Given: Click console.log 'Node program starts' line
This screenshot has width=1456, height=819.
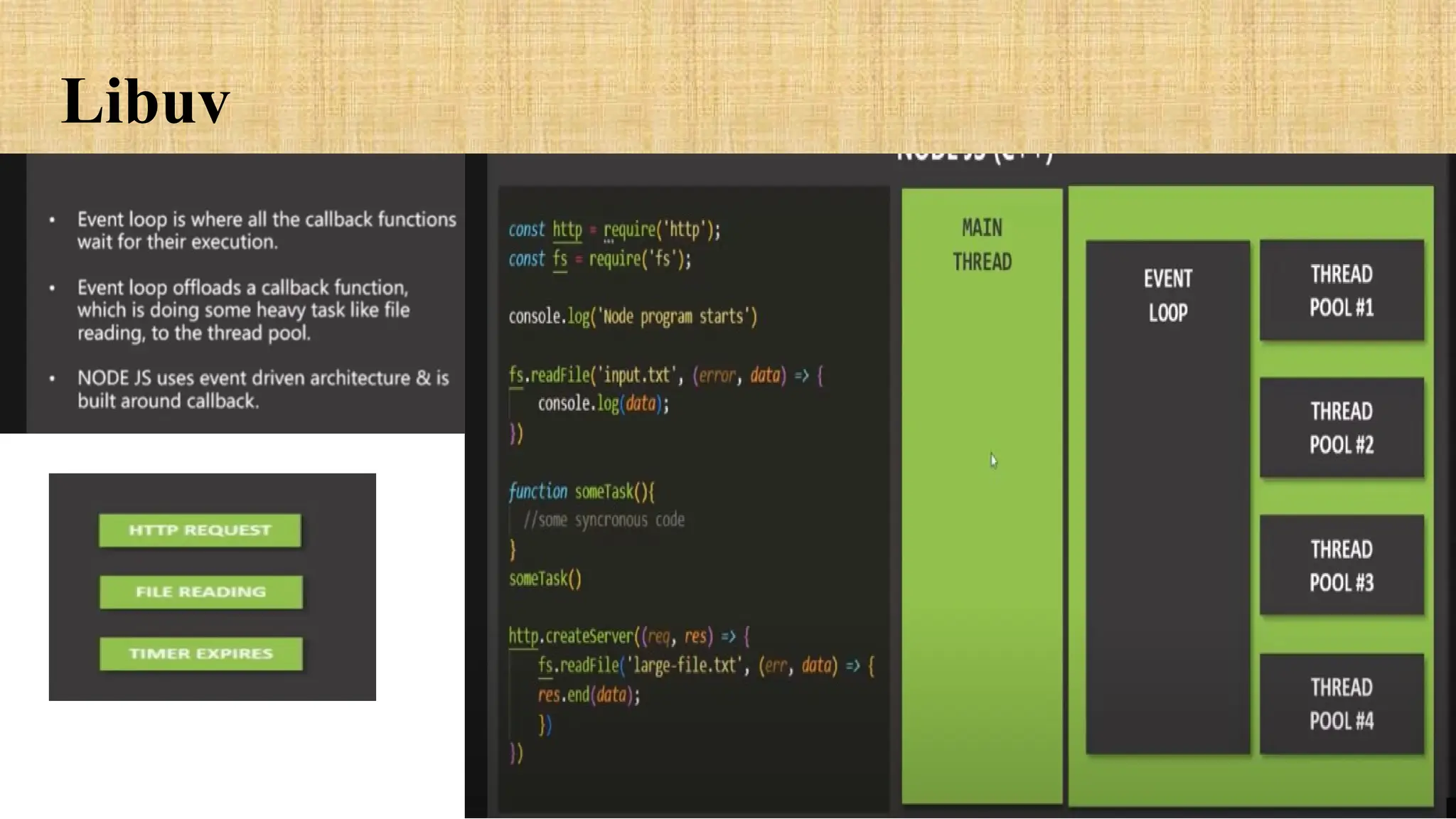Looking at the screenshot, I should tap(633, 316).
